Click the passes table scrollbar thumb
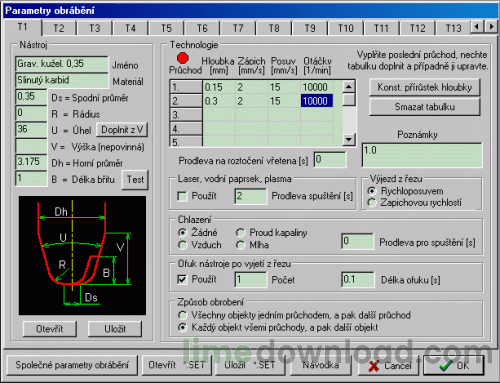This screenshot has width=500, height=383. 349,99
